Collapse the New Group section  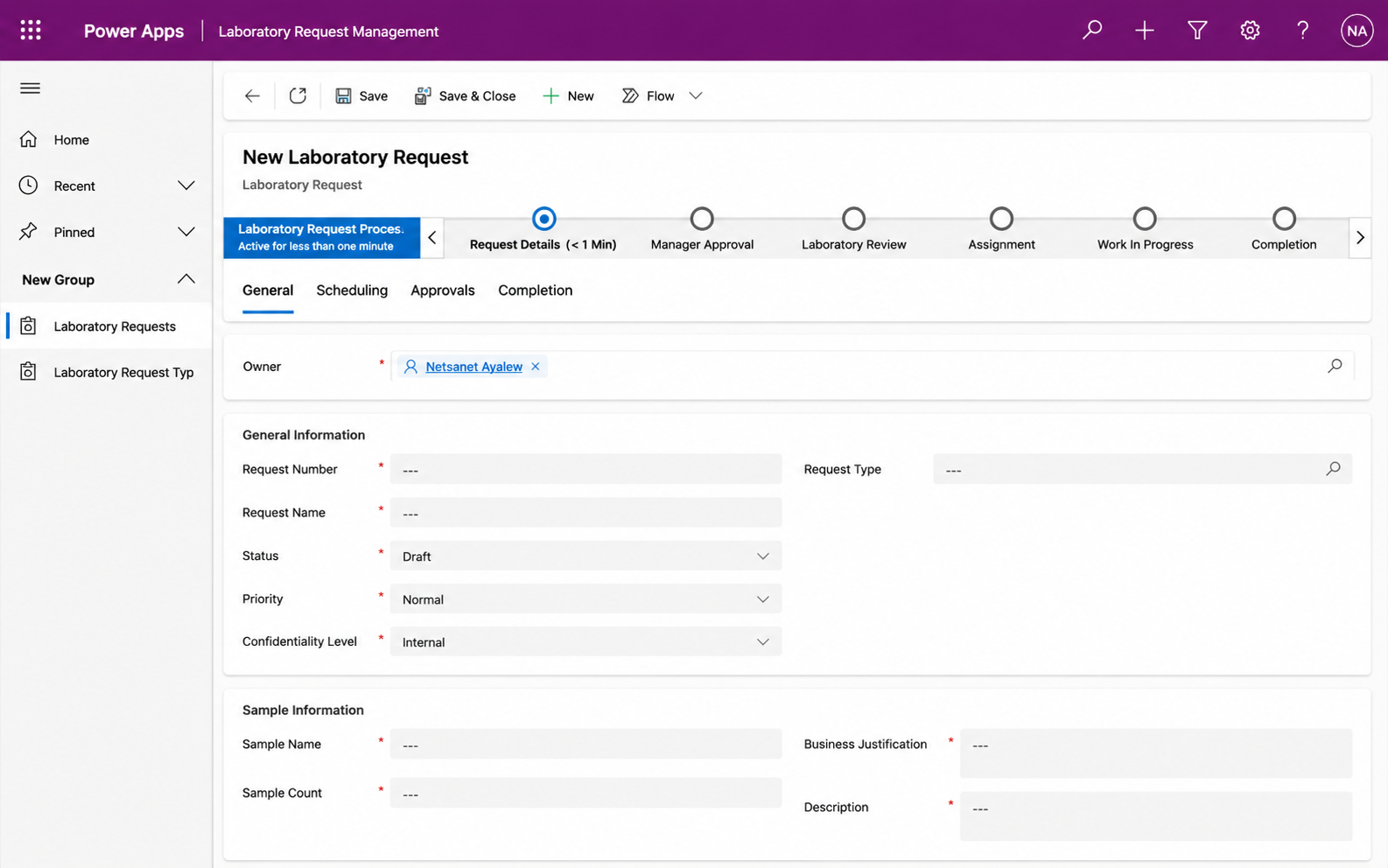186,279
